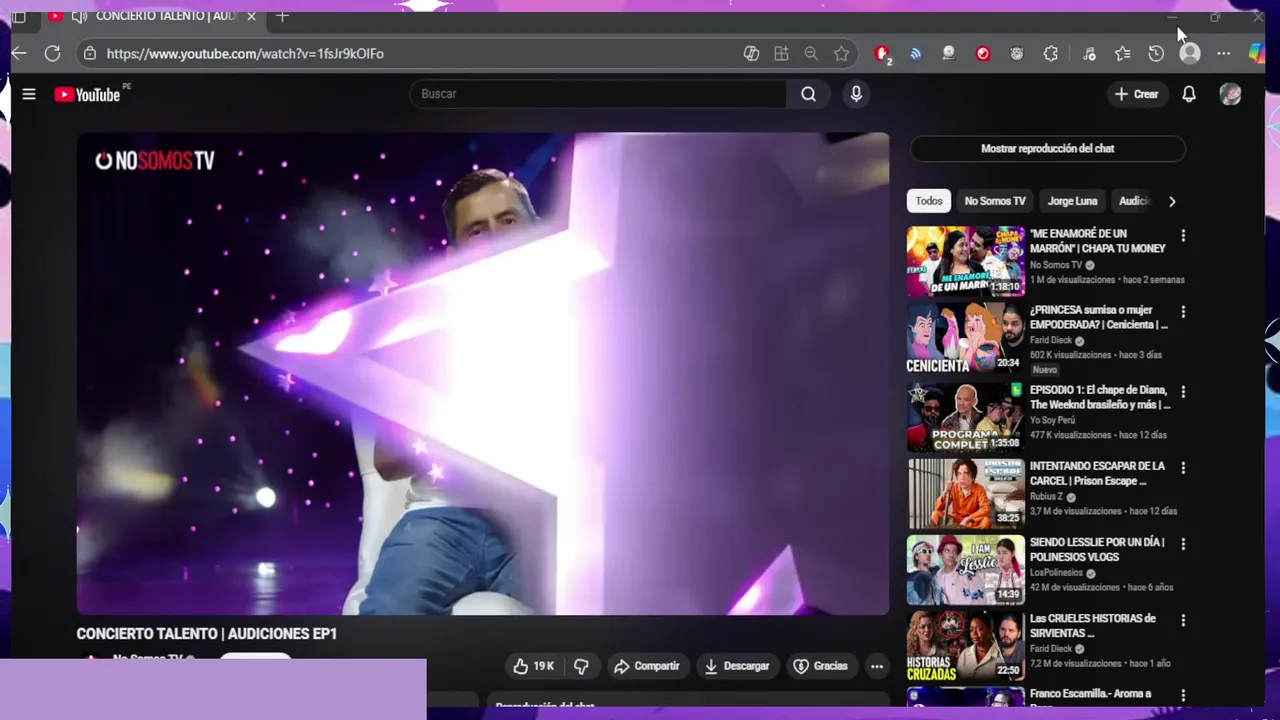Image resolution: width=1280 pixels, height=720 pixels.
Task: Open YouTube notifications bell
Action: tap(1189, 94)
